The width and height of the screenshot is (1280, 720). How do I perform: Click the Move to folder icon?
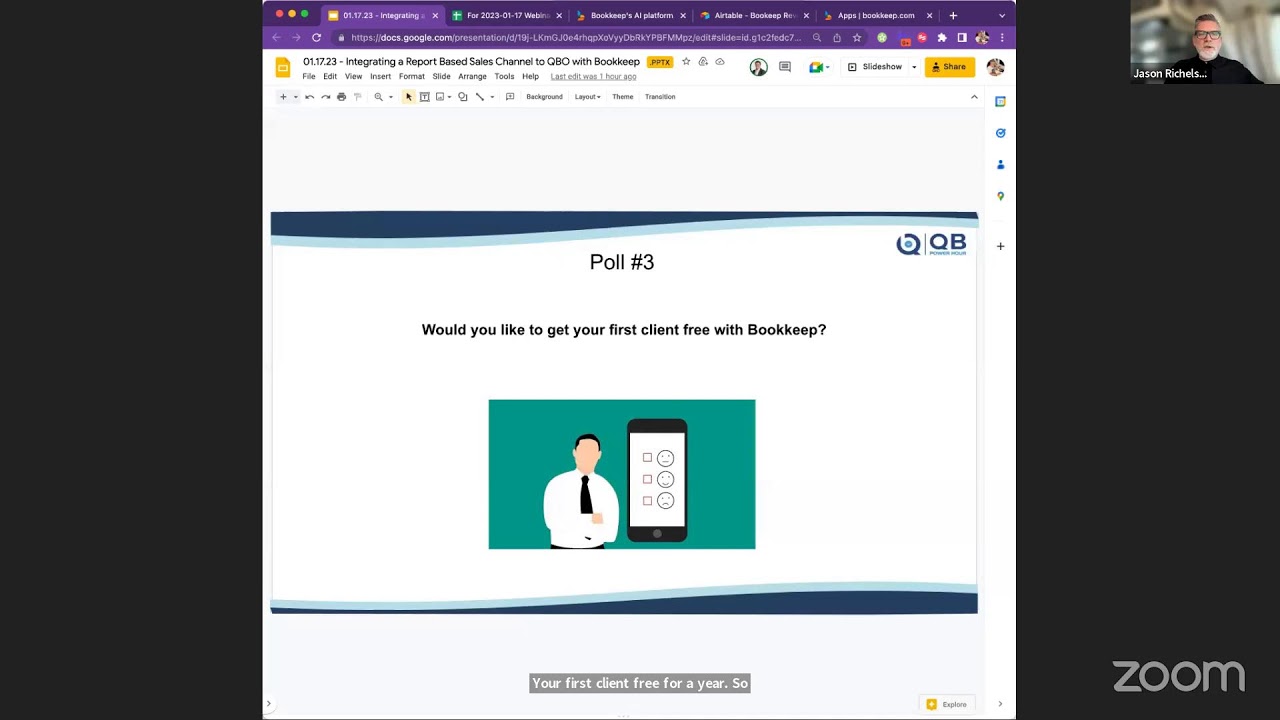pos(703,62)
